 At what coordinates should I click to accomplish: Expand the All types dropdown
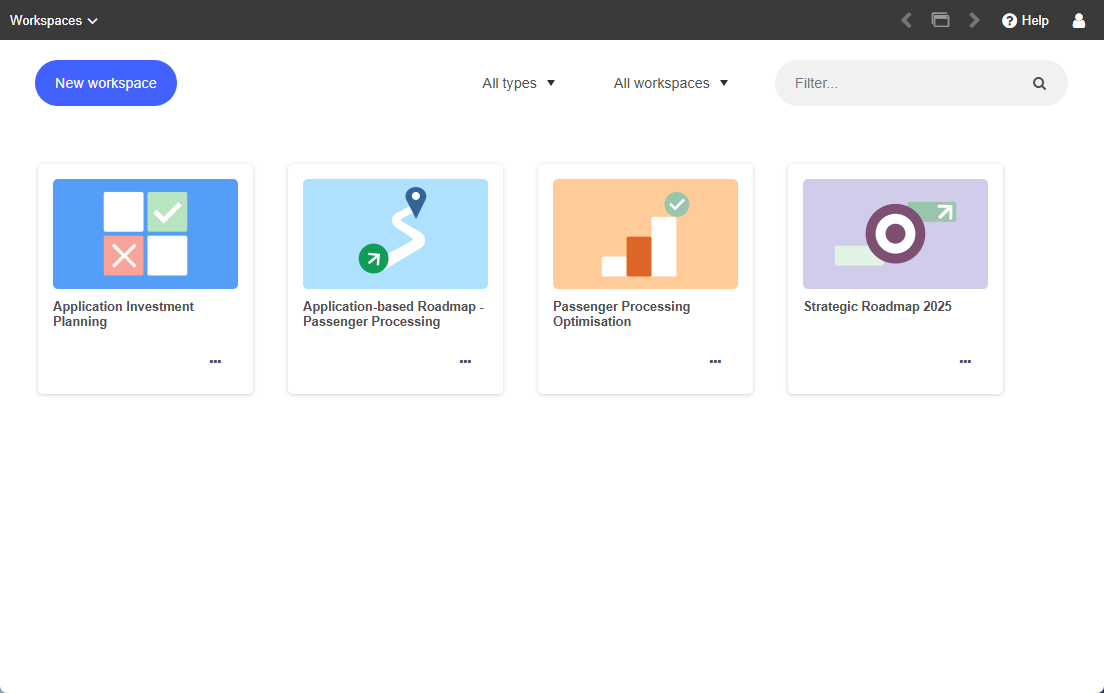click(x=518, y=83)
